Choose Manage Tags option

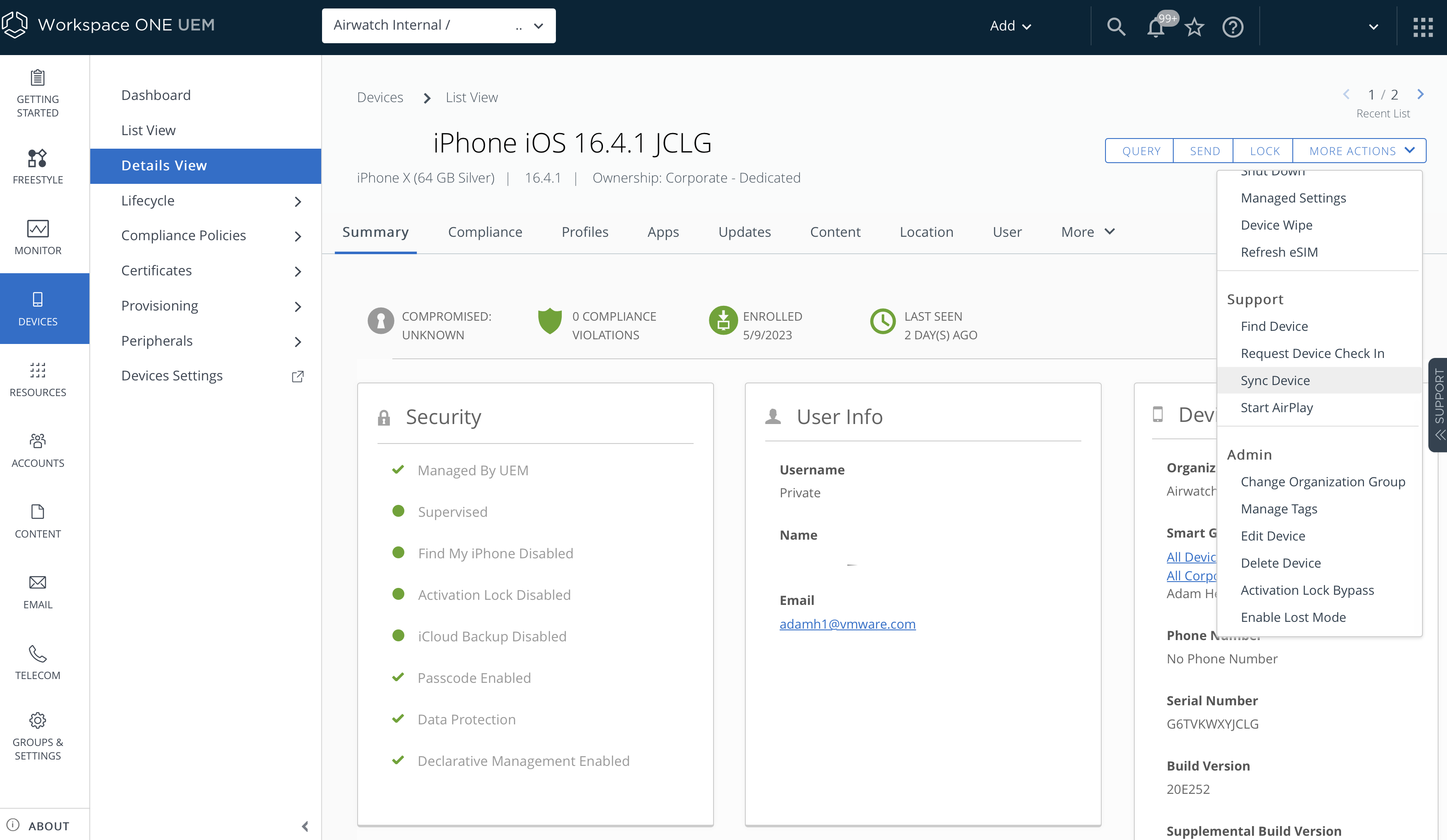(1319, 509)
